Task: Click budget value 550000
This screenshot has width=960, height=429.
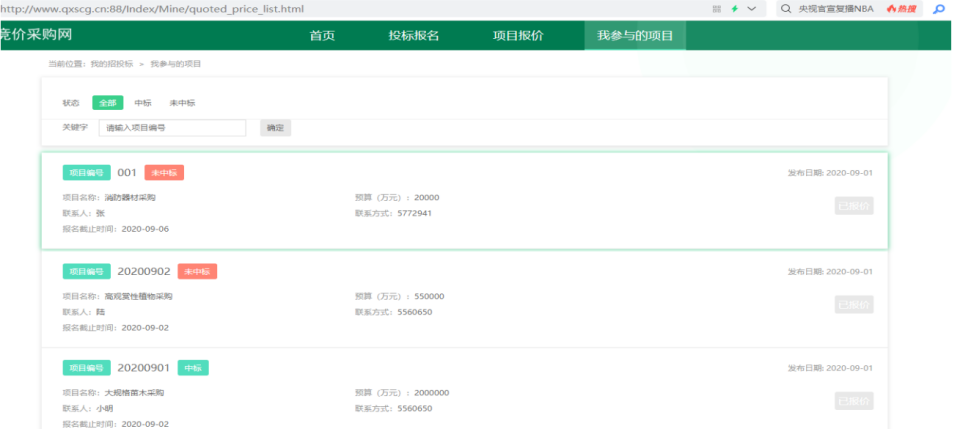Action: (x=429, y=296)
